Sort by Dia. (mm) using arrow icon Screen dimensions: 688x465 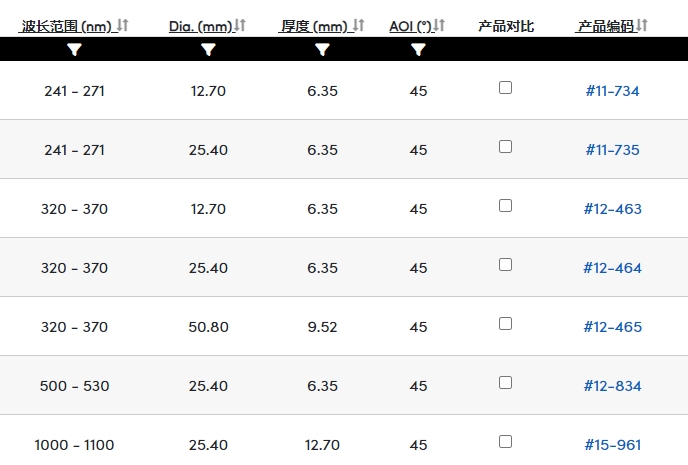click(240, 25)
